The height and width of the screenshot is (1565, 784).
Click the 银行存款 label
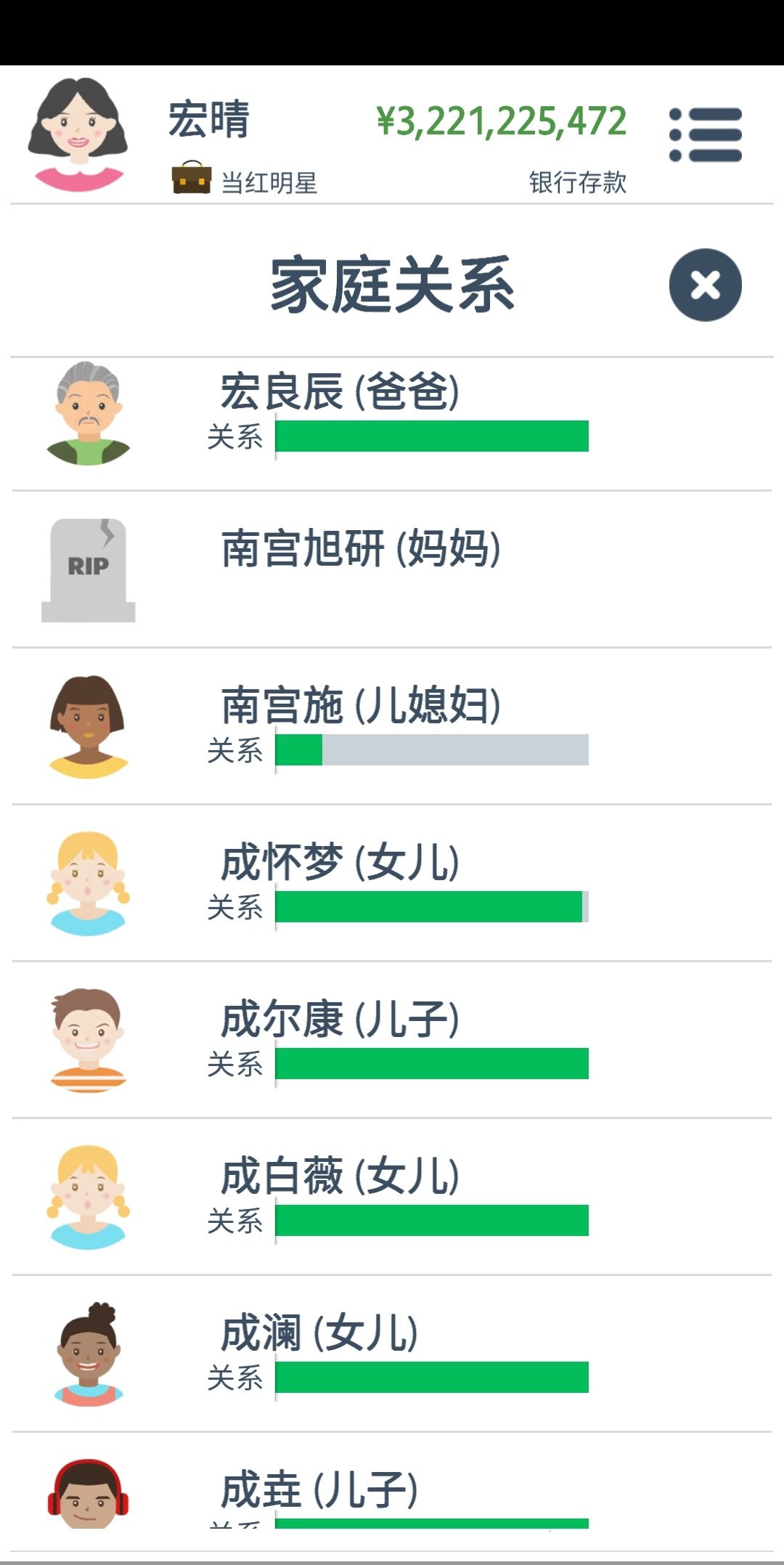pos(578,182)
